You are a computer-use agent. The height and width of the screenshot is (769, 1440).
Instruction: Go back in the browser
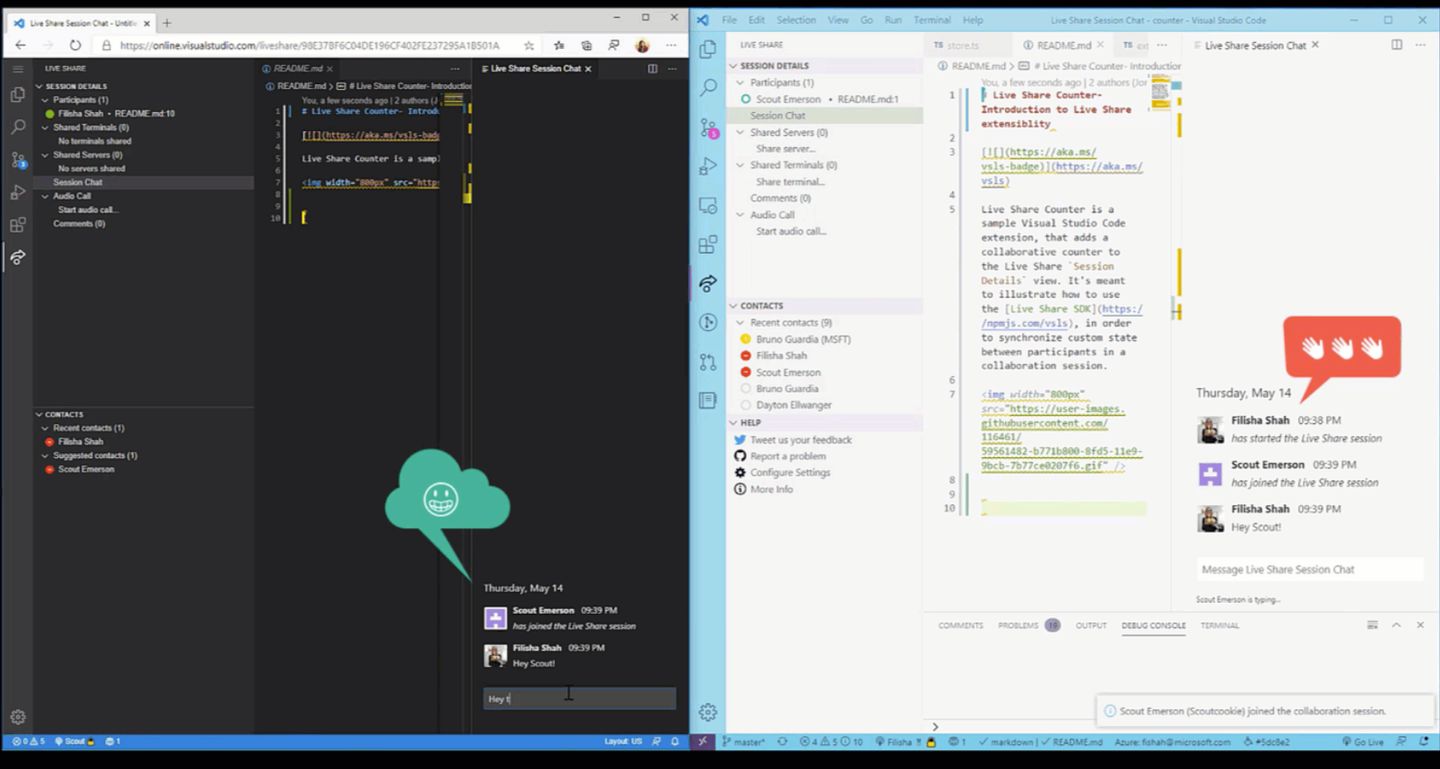[x=20, y=45]
